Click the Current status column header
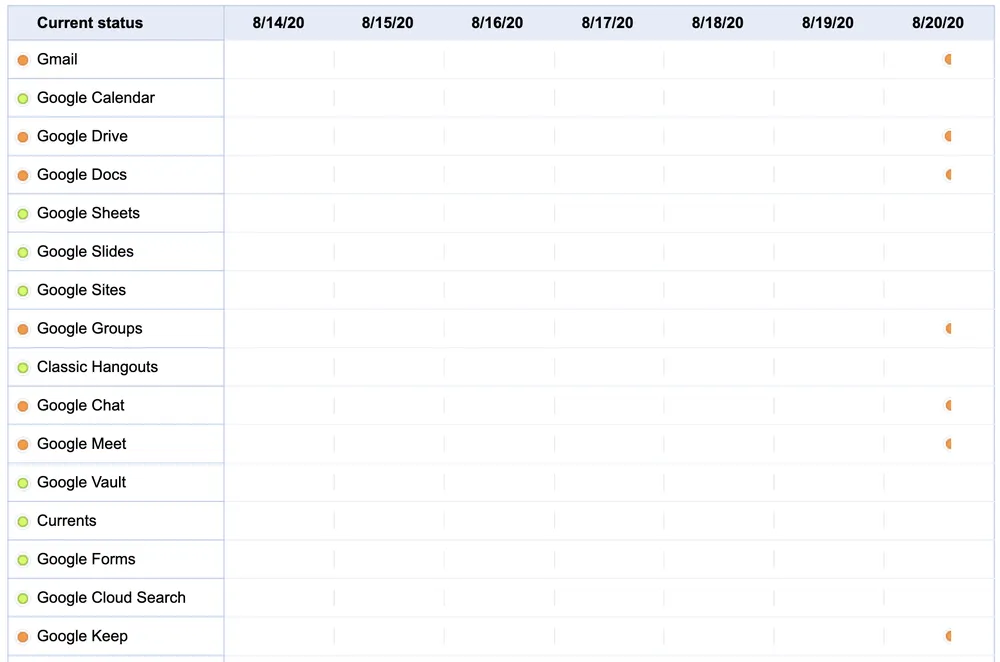The width and height of the screenshot is (1000, 662). click(x=90, y=23)
